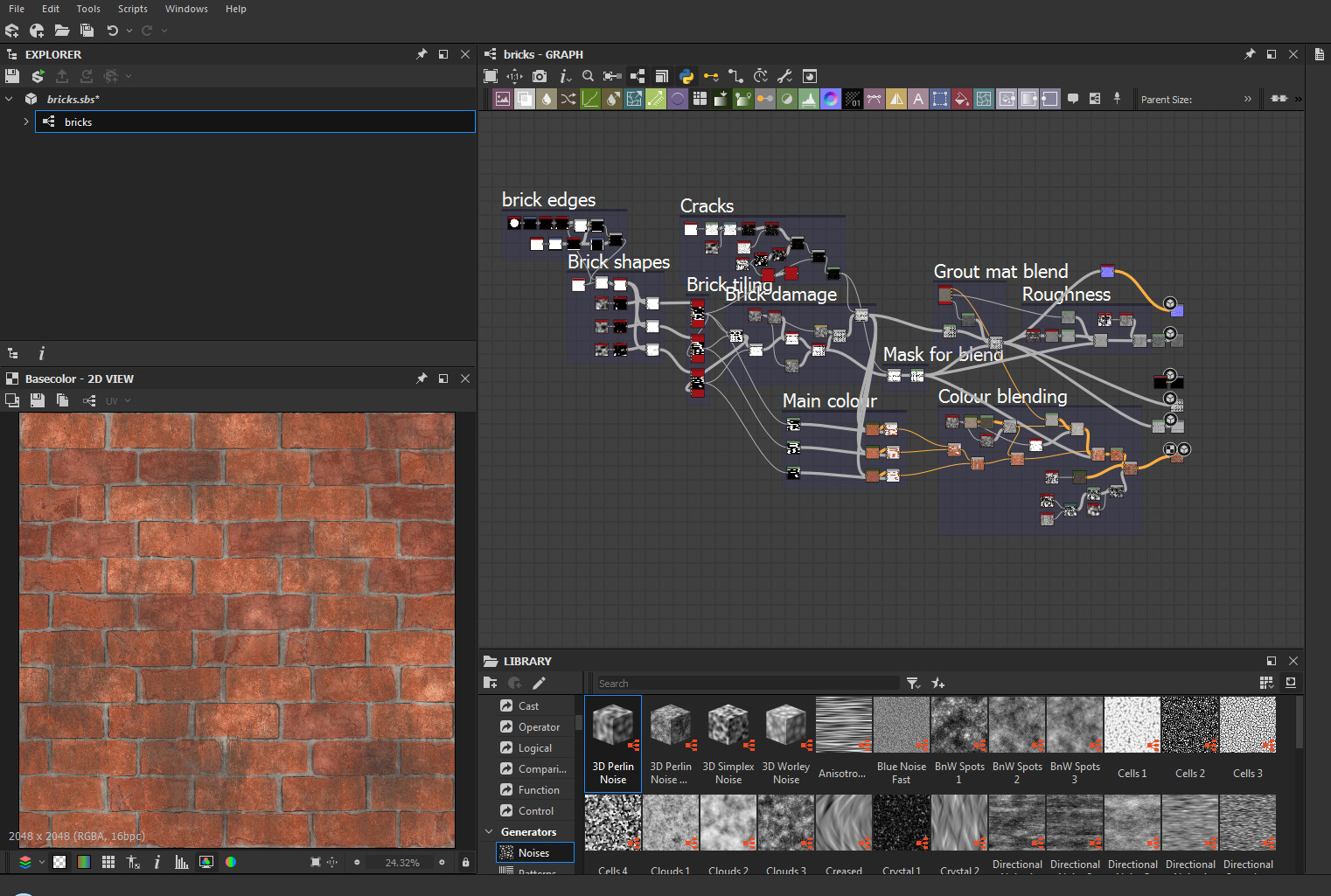1331x896 pixels.
Task: Toggle the checkerboard background in the 2D view
Action: (59, 863)
